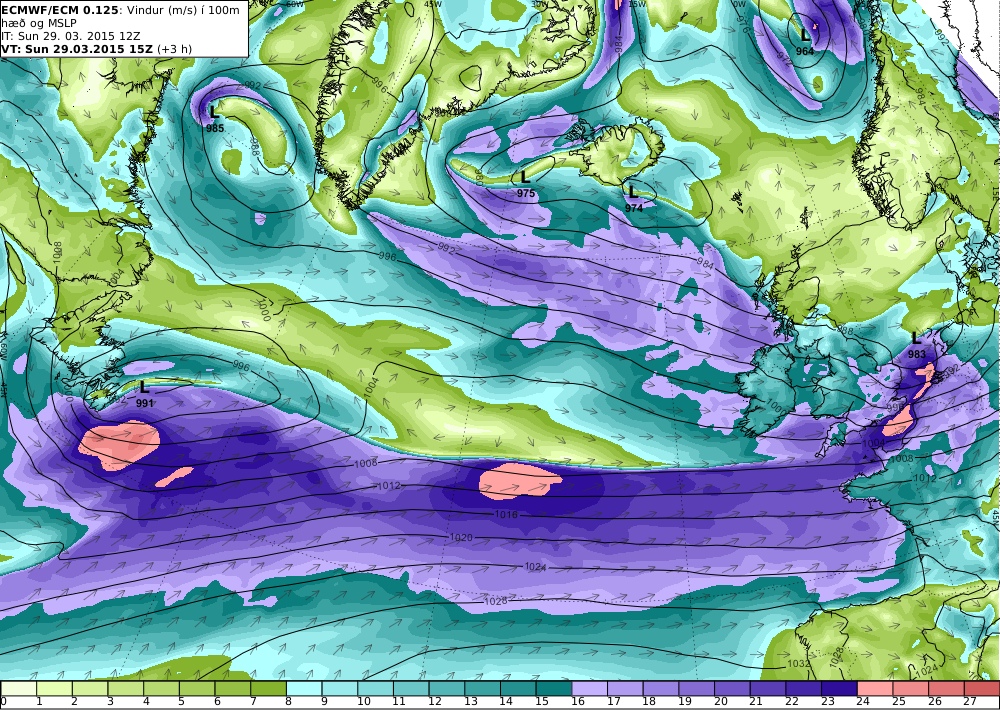Click the L marker of the 985 low
Image resolution: width=1000 pixels, height=710 pixels.
tap(214, 112)
